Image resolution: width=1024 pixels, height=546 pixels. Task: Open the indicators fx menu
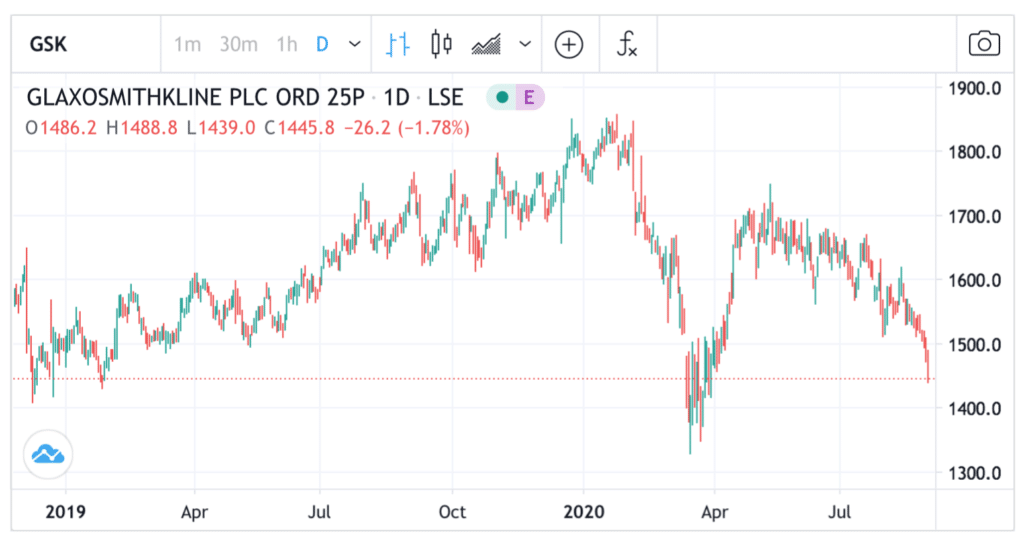point(627,44)
